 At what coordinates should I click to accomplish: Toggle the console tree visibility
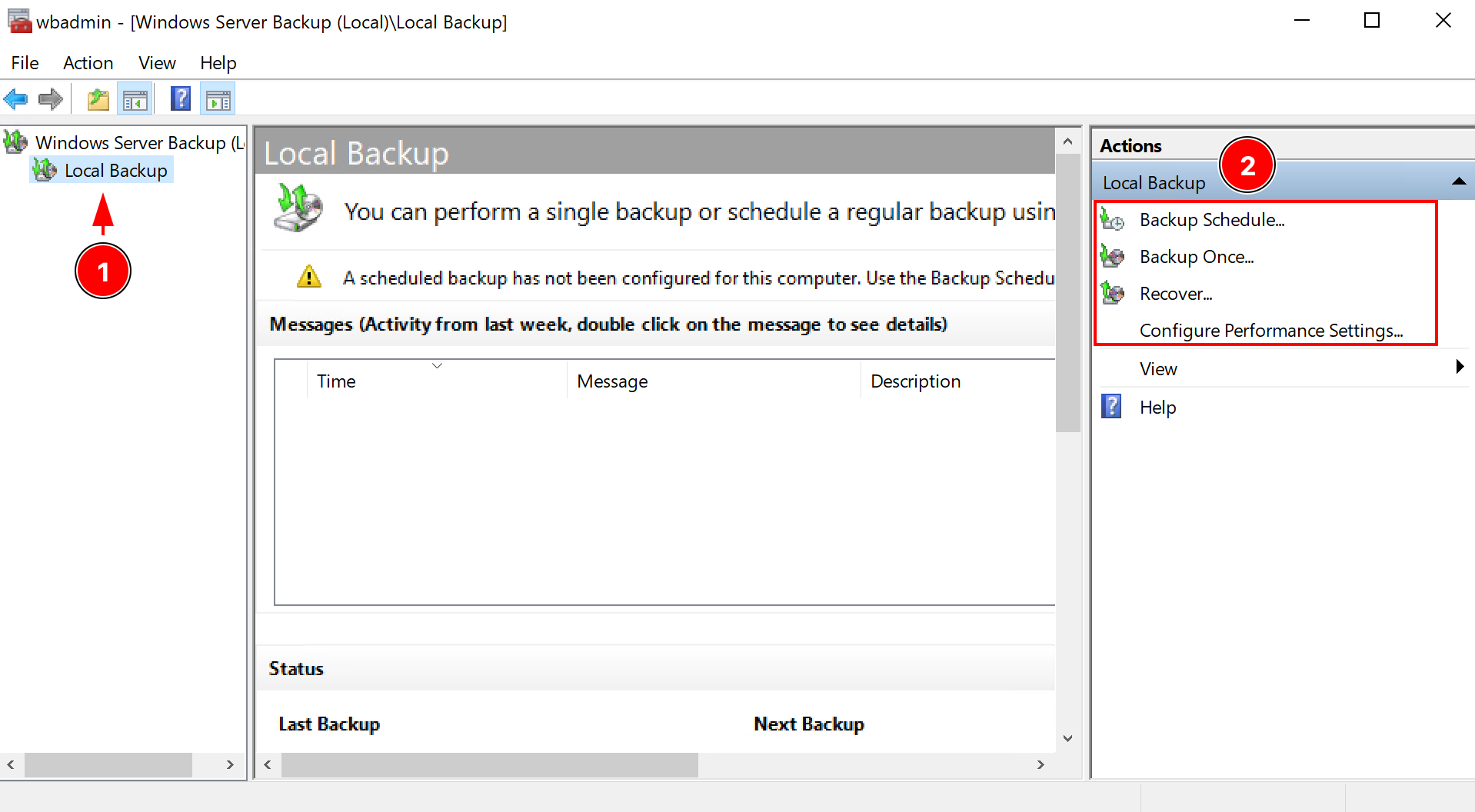135,98
